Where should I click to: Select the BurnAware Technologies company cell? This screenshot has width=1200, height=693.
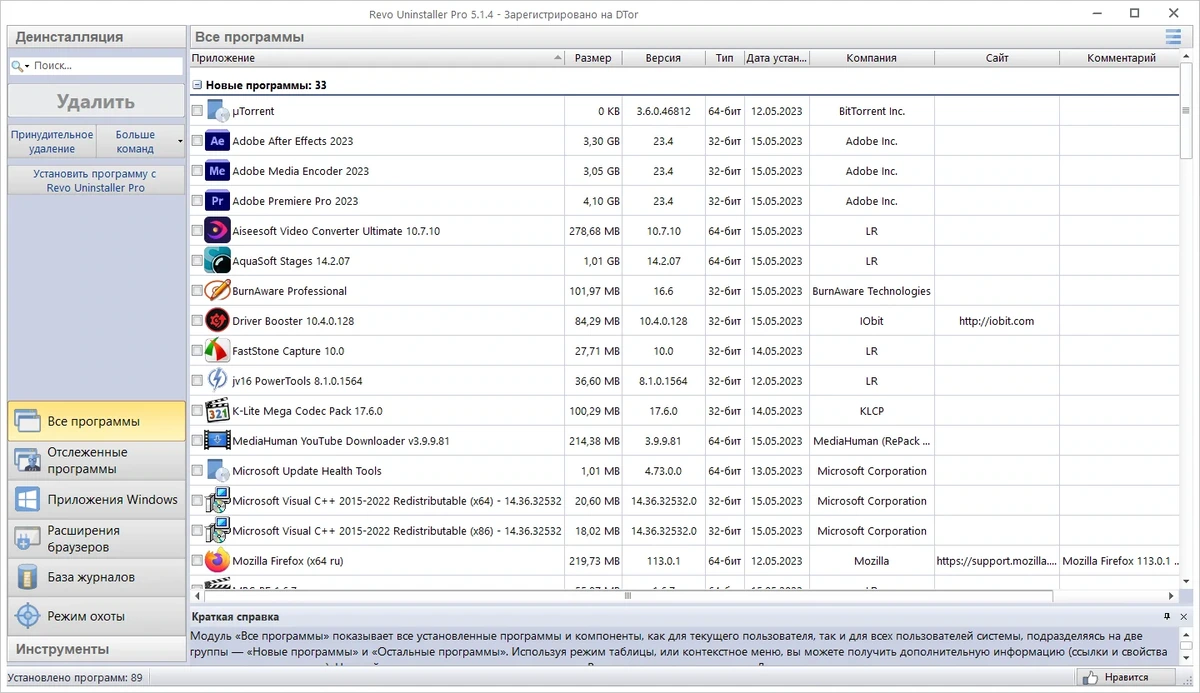pyautogui.click(x=871, y=291)
